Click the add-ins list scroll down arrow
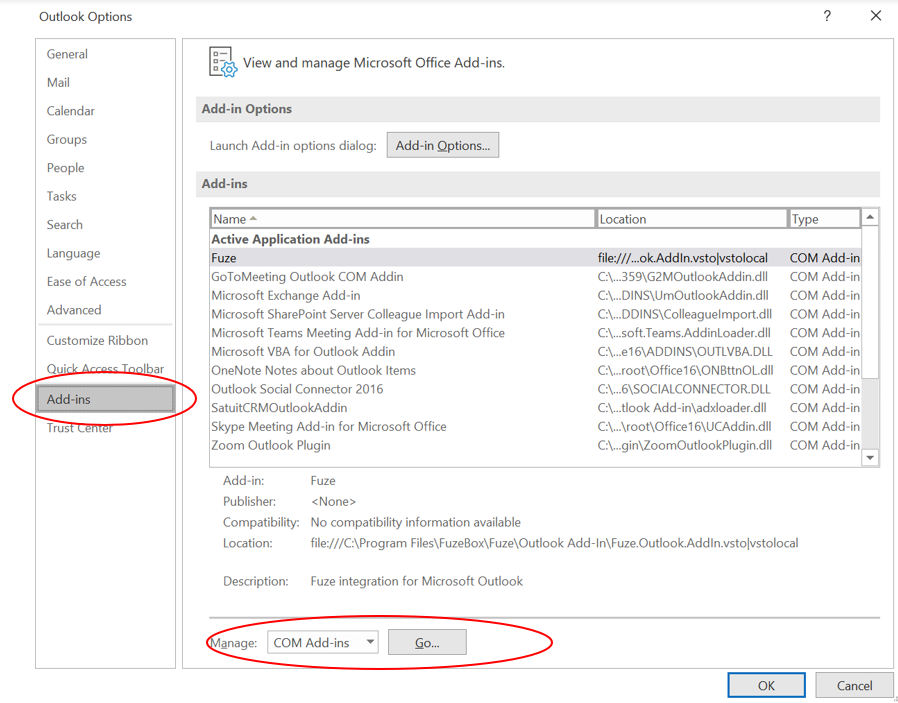This screenshot has height=703, width=898. pos(870,457)
